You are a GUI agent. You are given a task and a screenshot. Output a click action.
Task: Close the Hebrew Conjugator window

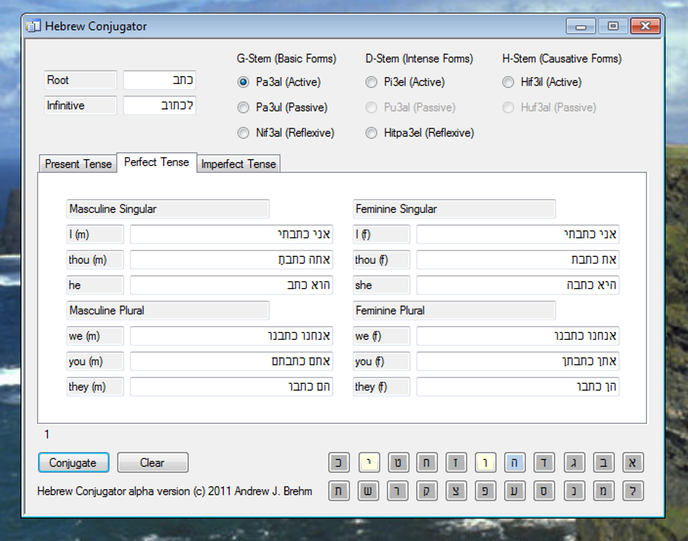pyautogui.click(x=645, y=26)
